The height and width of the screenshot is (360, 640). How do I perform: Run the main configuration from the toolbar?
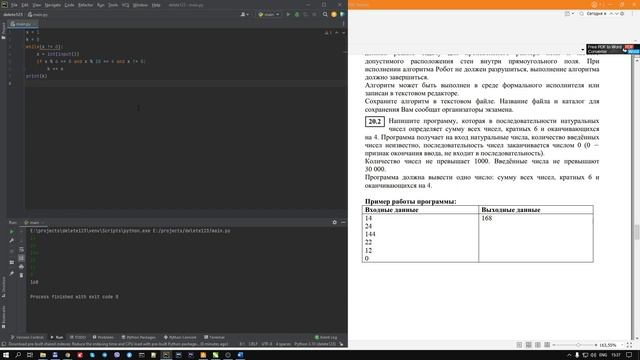click(x=288, y=14)
